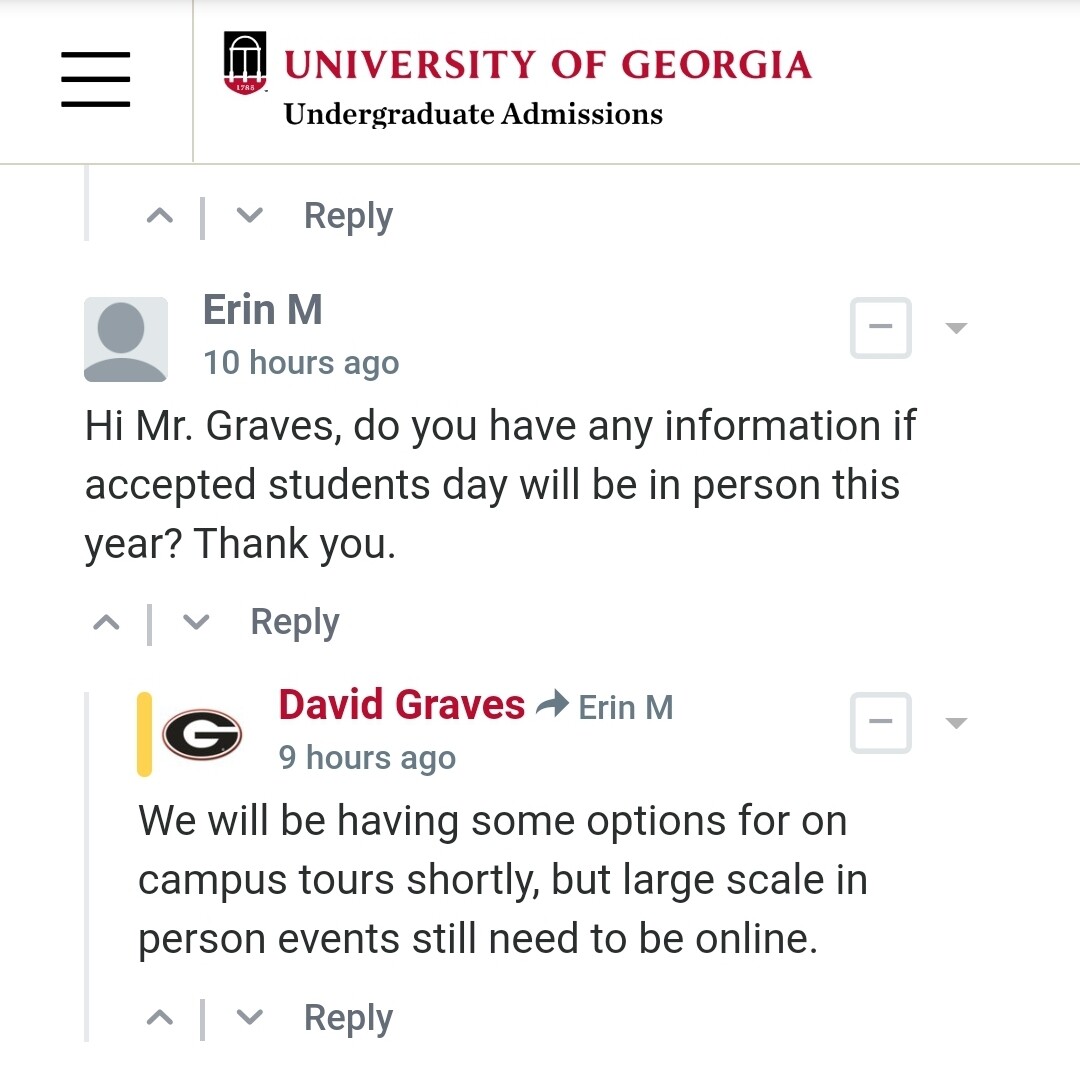Click the Erin M reply-target link
This screenshot has width=1080, height=1073.
tap(625, 707)
